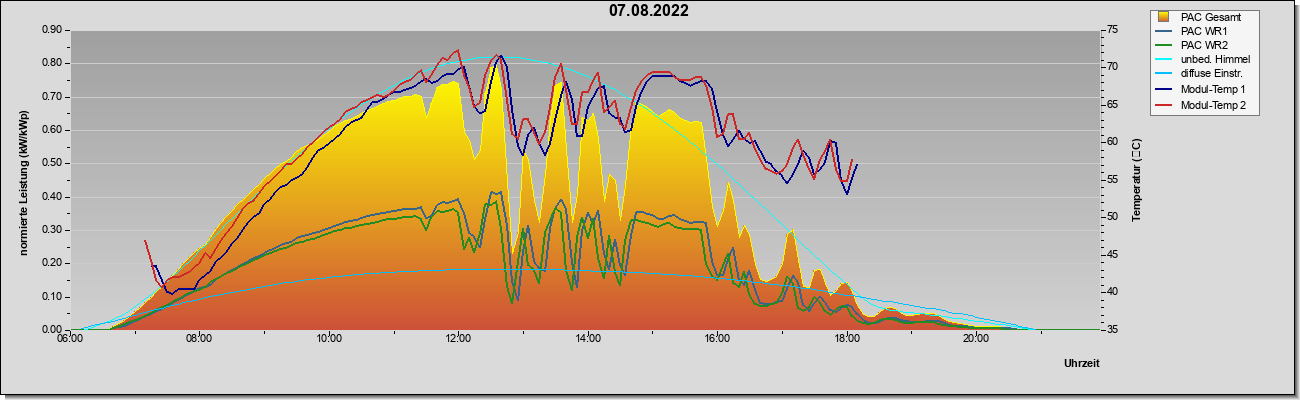Click the 0.60 power axis value

click(x=52, y=130)
